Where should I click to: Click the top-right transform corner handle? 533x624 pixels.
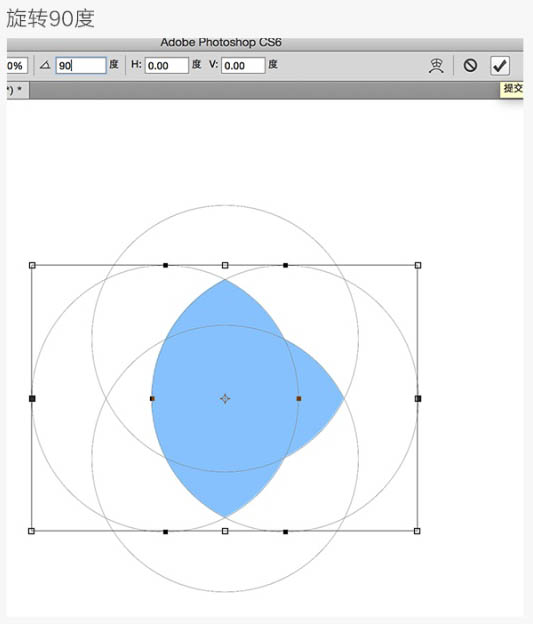click(418, 265)
